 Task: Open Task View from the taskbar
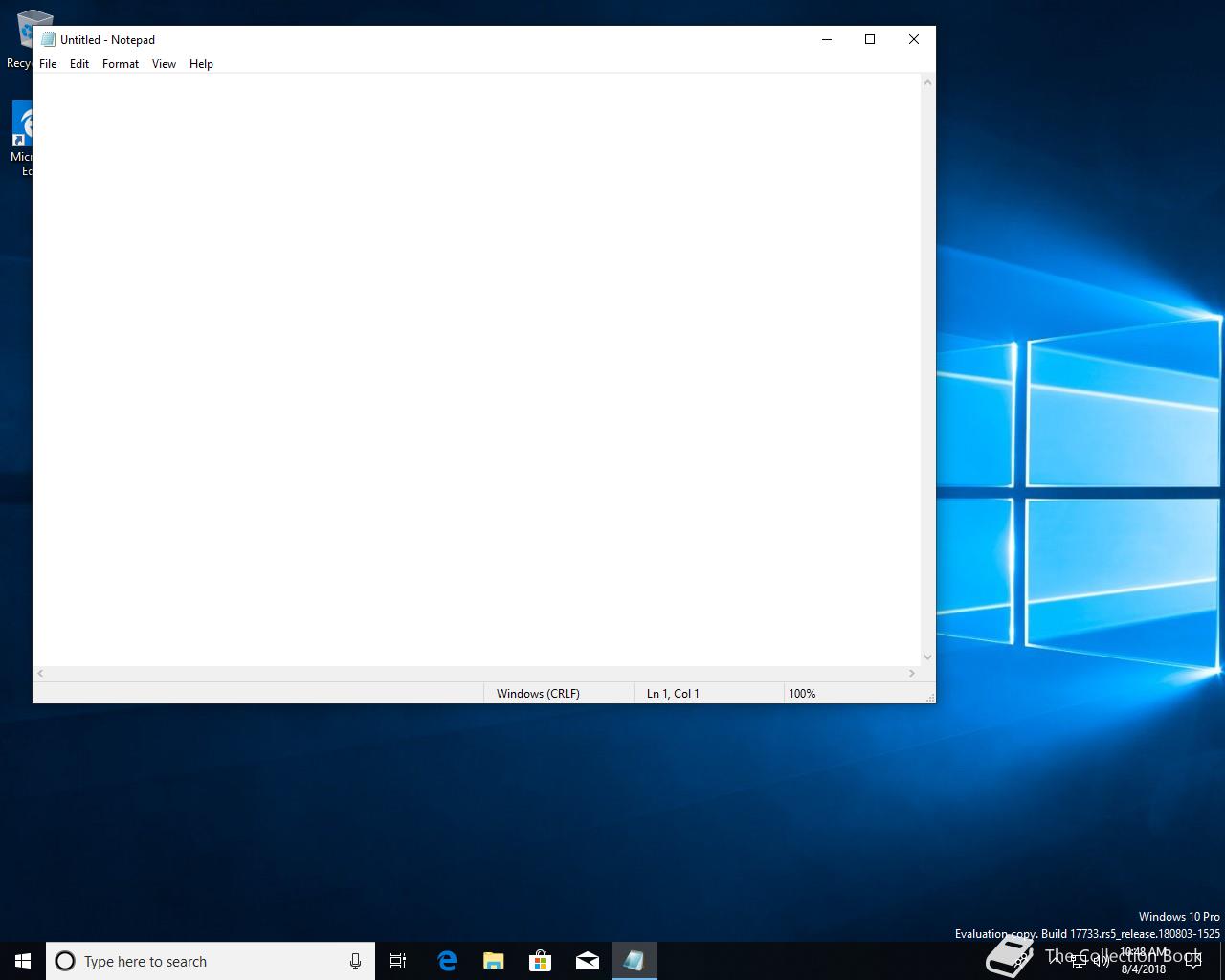point(398,961)
